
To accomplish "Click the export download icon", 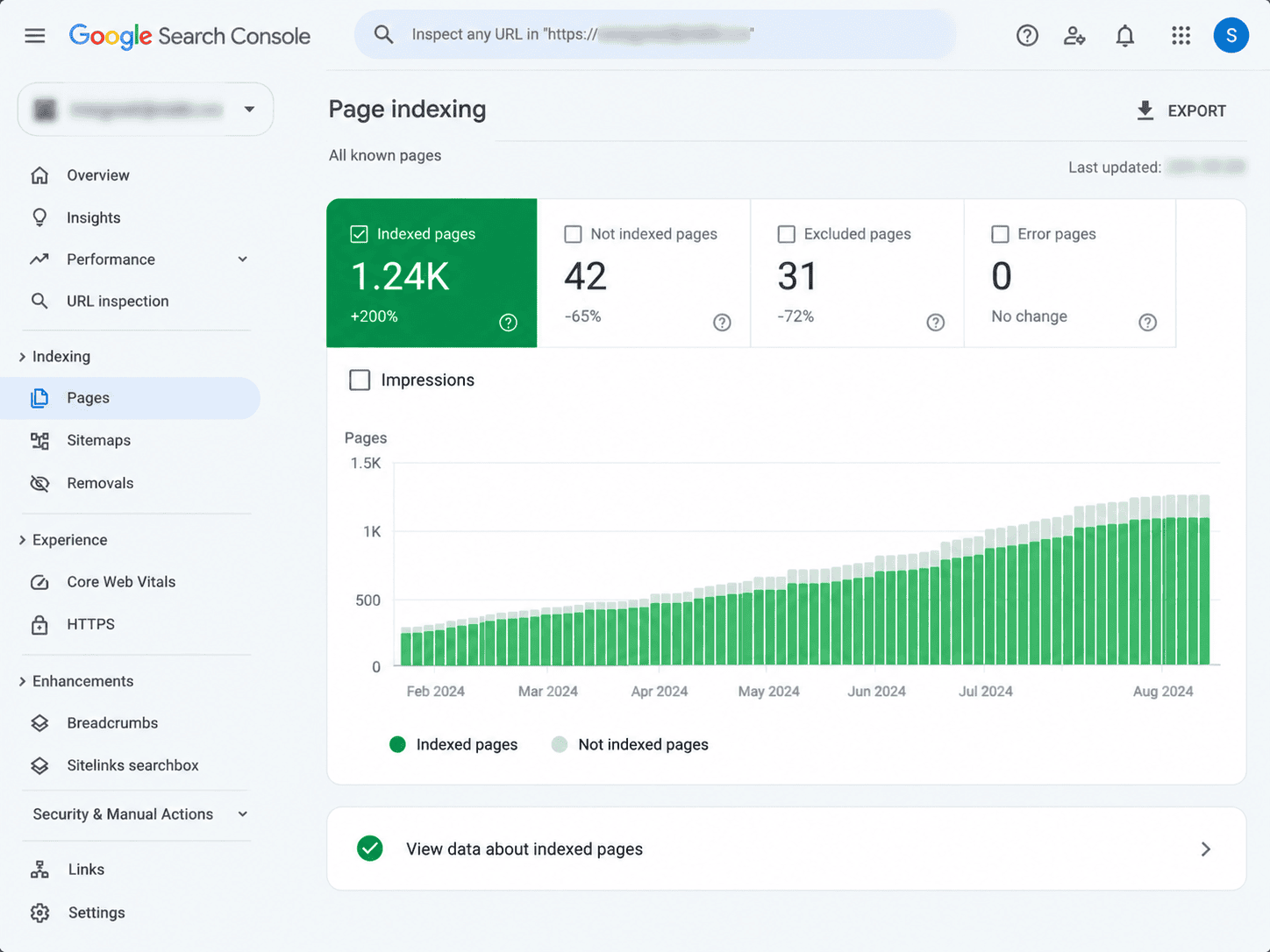I will pos(1145,110).
